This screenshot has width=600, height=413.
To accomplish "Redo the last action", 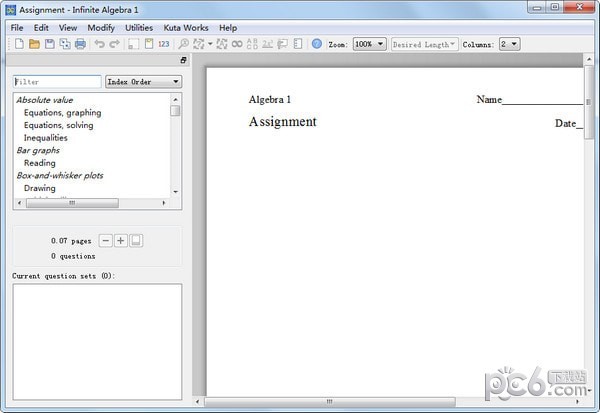I will 114,44.
